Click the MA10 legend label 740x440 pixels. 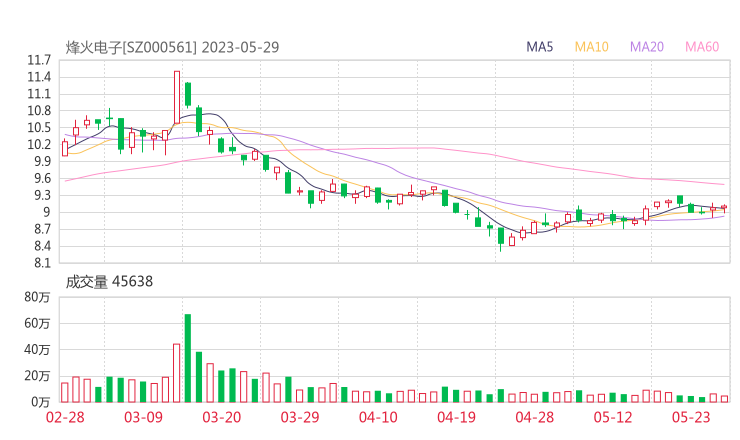coord(591,47)
